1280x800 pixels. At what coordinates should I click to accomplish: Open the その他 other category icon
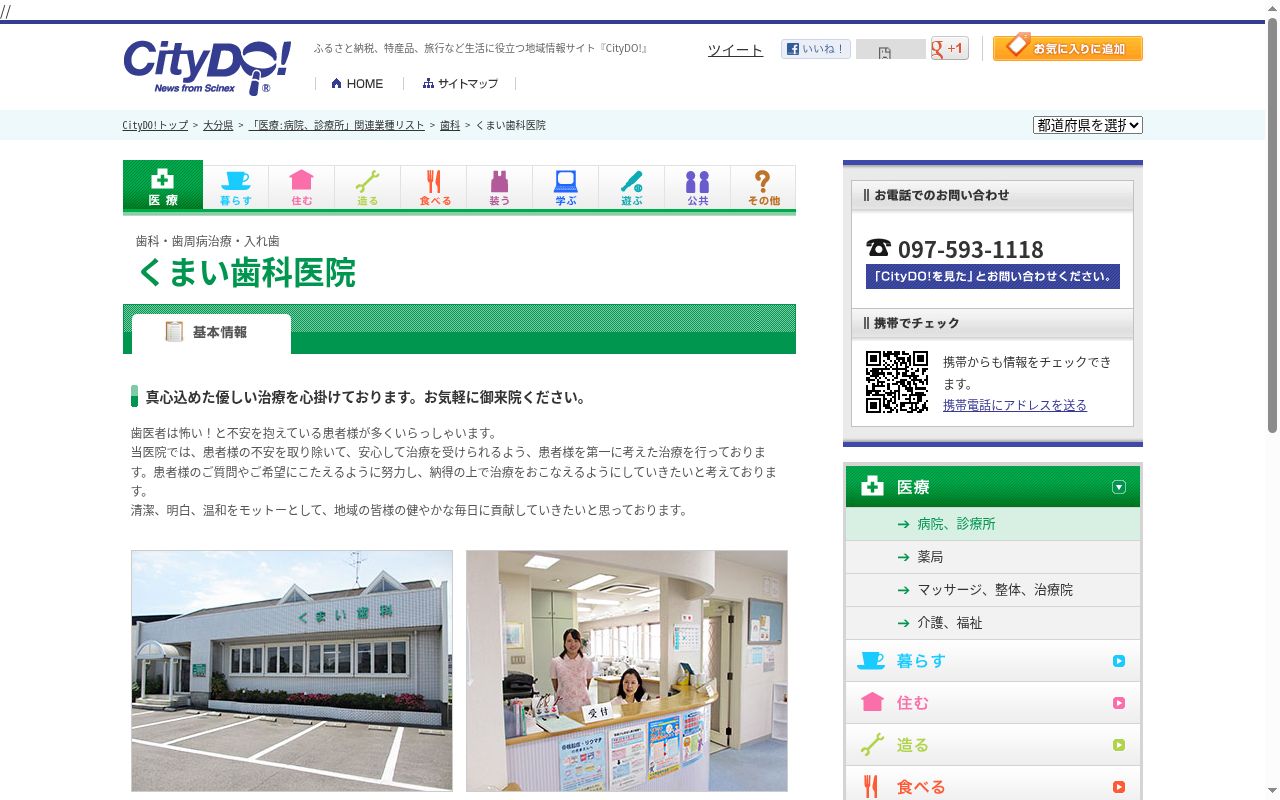coord(763,187)
